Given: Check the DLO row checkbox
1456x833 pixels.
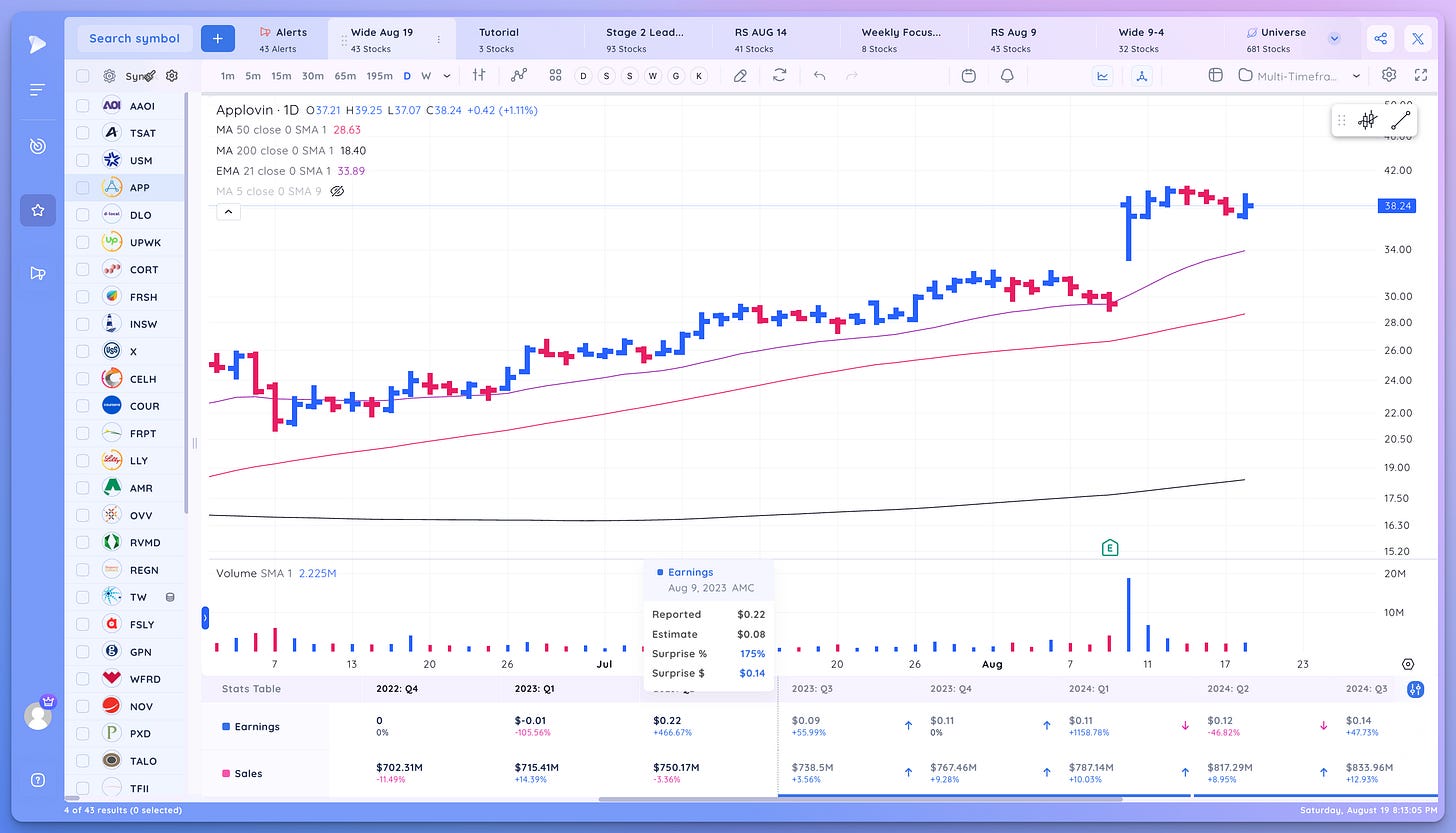Looking at the screenshot, I should pyautogui.click(x=83, y=215).
